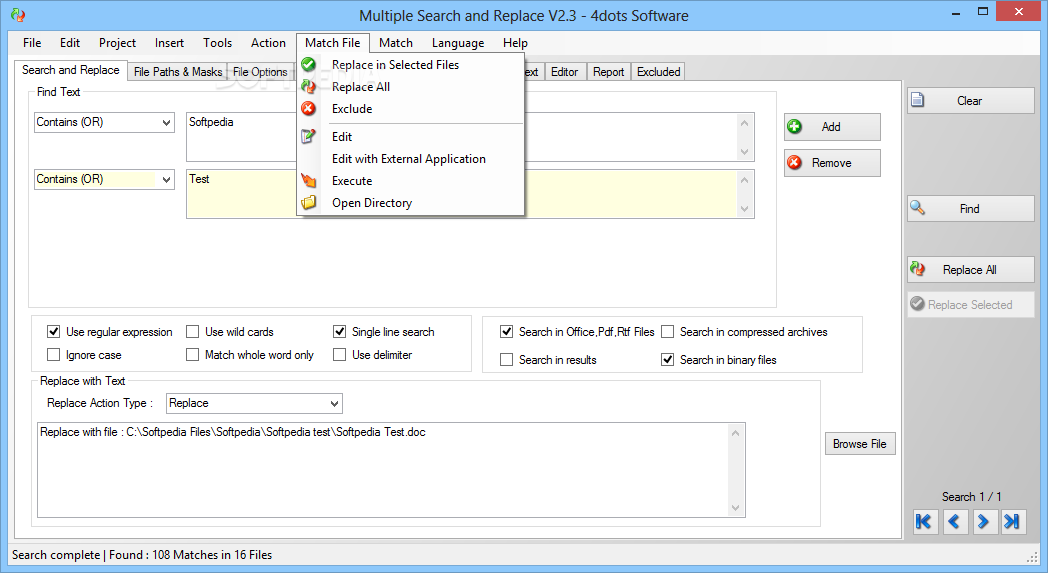Choose Edit with External Application
The height and width of the screenshot is (573, 1048).
click(x=410, y=158)
